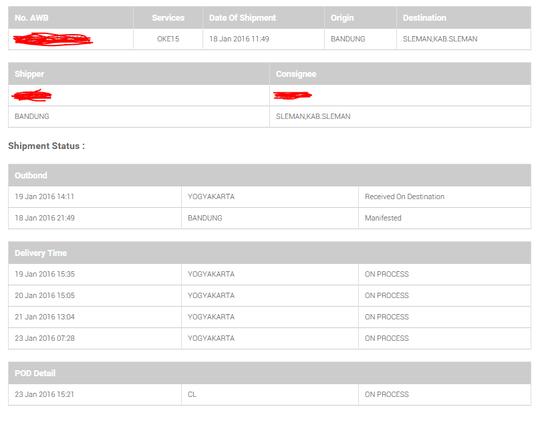The width and height of the screenshot is (540, 439).
Task: Click the Shipment Status heading
Action: (x=46, y=146)
